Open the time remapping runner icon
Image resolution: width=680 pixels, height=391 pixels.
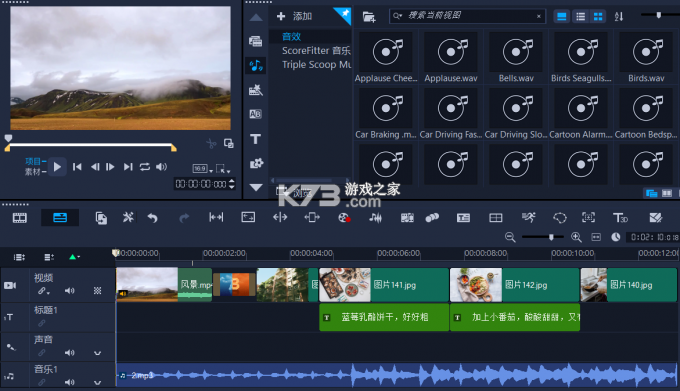tap(528, 217)
